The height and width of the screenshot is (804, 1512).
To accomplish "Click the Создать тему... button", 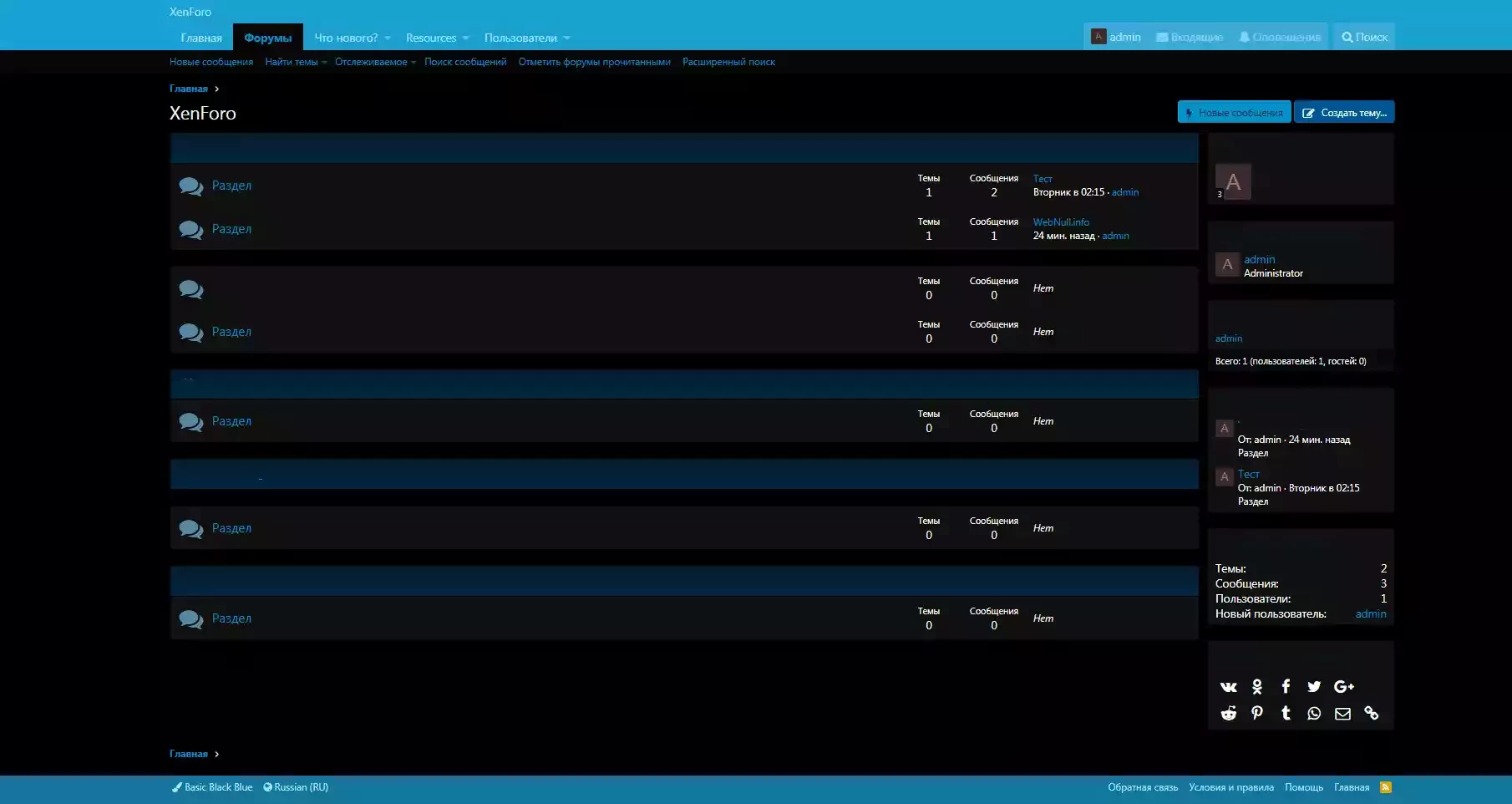I will tap(1344, 112).
